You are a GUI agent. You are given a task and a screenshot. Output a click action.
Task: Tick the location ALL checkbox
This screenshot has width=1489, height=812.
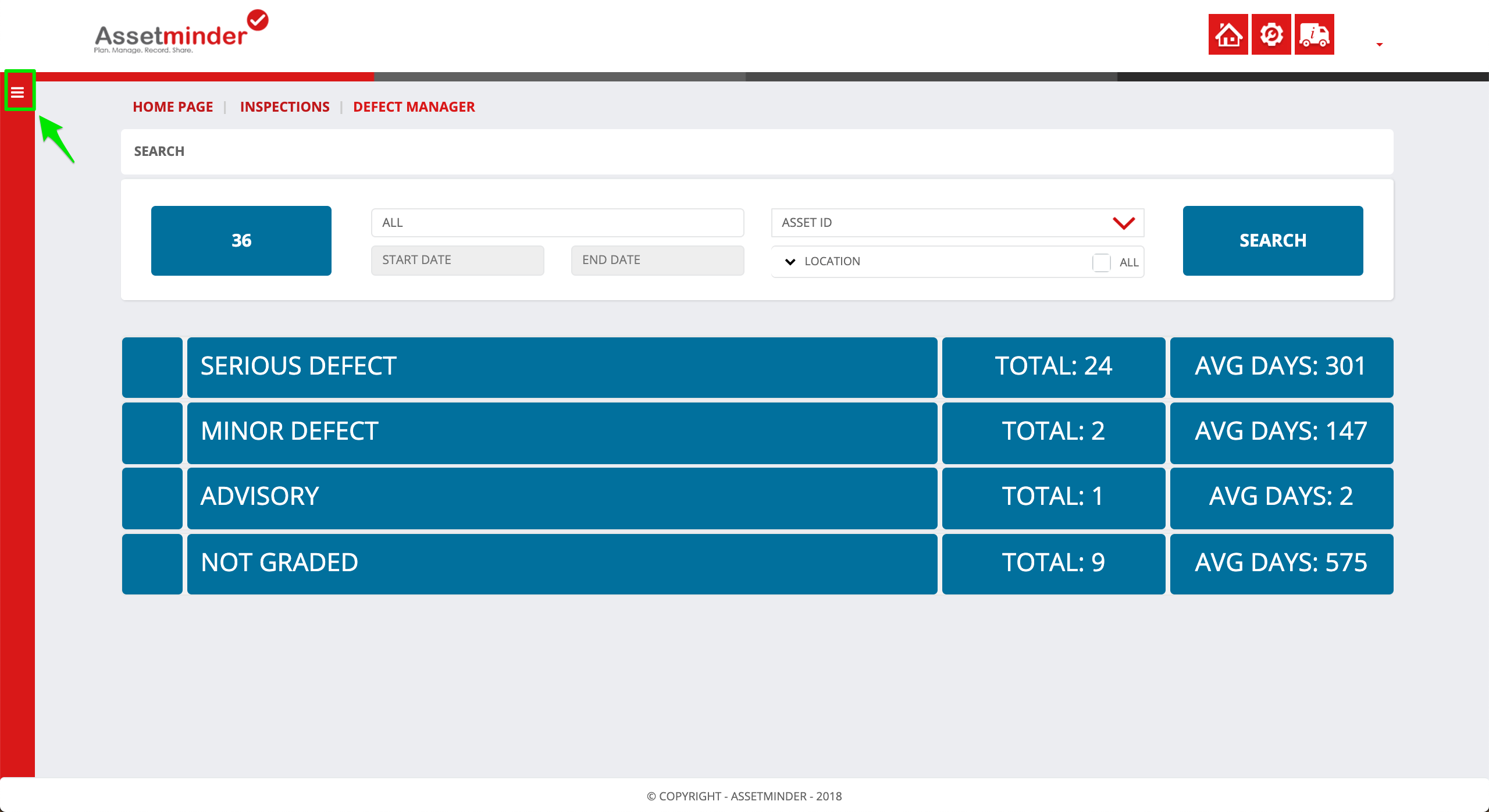(1101, 262)
